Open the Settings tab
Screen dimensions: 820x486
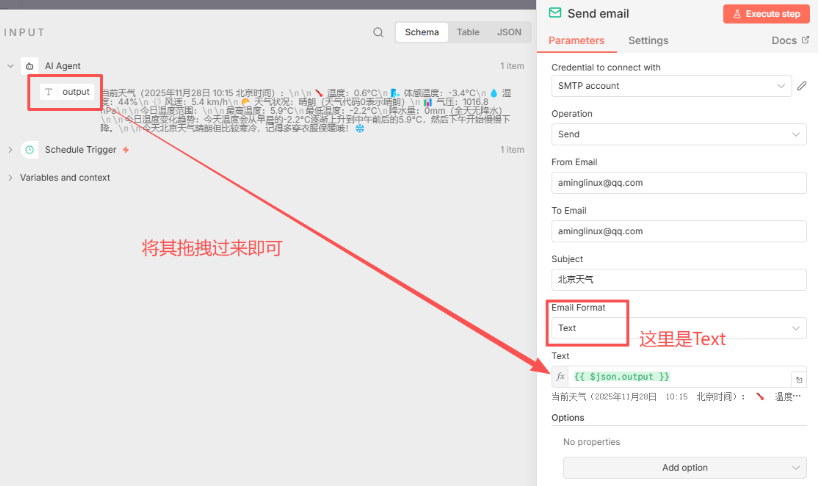[x=648, y=41]
